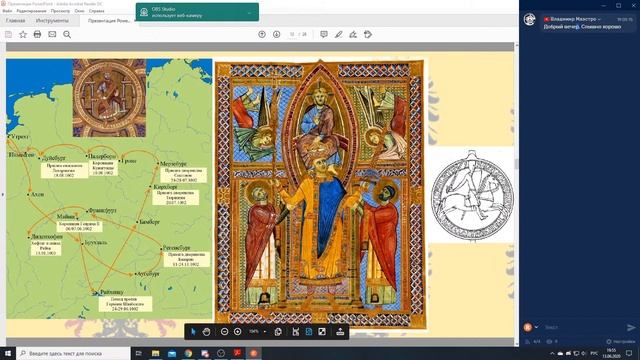Screen dimensions: 640x360
Task: Open the Windows Start menu
Action: 8,353
